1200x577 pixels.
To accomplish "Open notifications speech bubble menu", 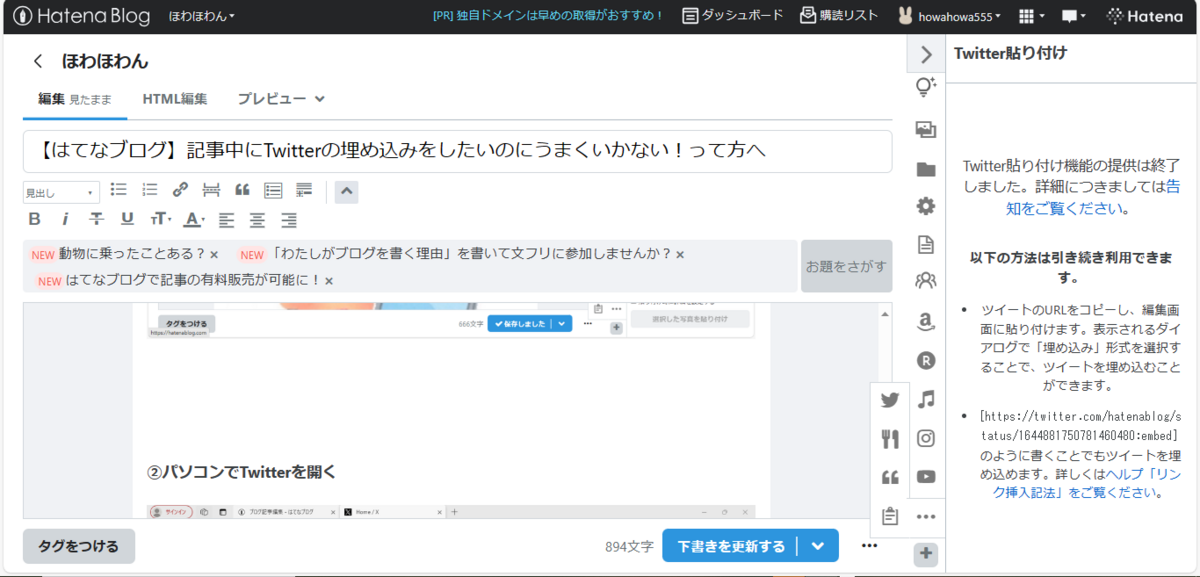I will point(1074,16).
